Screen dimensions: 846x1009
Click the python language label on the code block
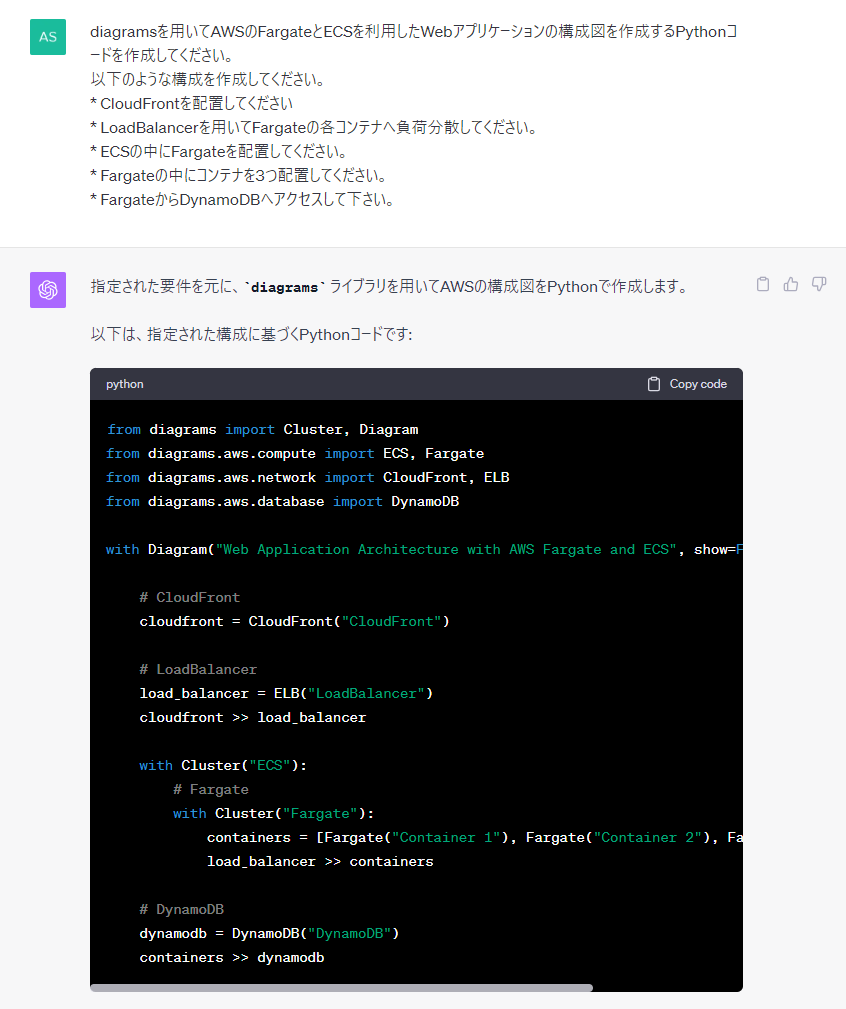[124, 384]
